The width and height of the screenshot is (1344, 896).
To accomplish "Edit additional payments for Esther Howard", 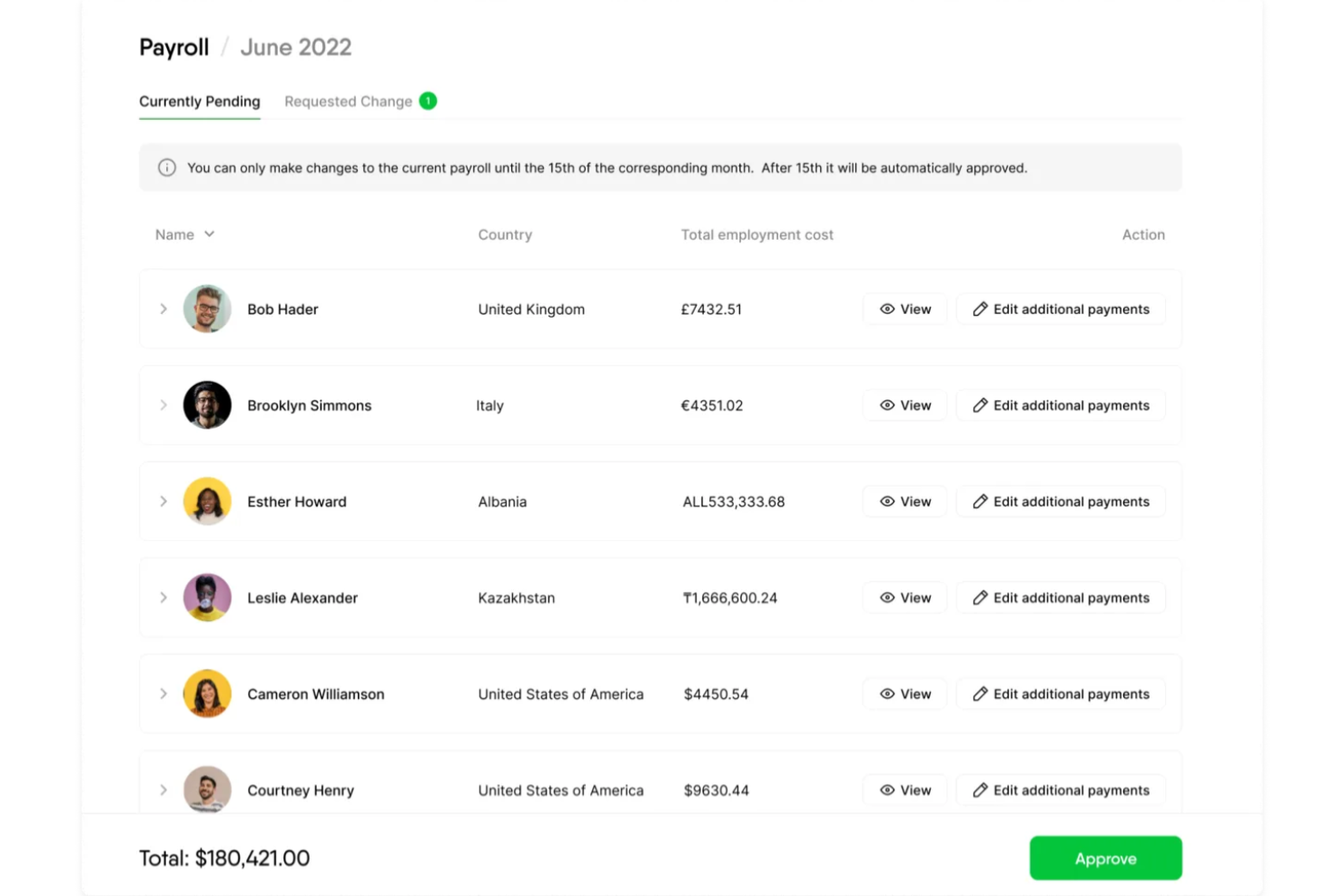I will click(x=1061, y=501).
